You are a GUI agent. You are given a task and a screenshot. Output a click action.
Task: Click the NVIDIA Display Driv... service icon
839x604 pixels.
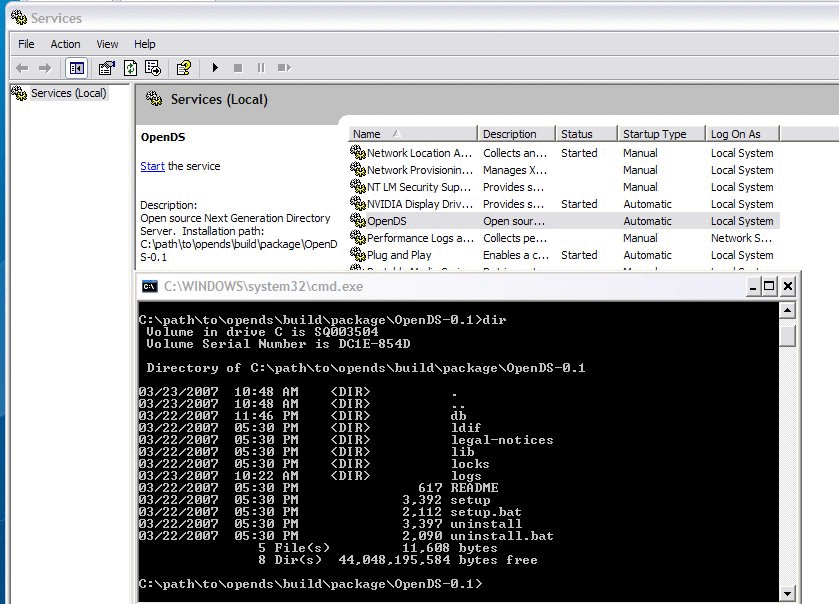click(x=357, y=204)
